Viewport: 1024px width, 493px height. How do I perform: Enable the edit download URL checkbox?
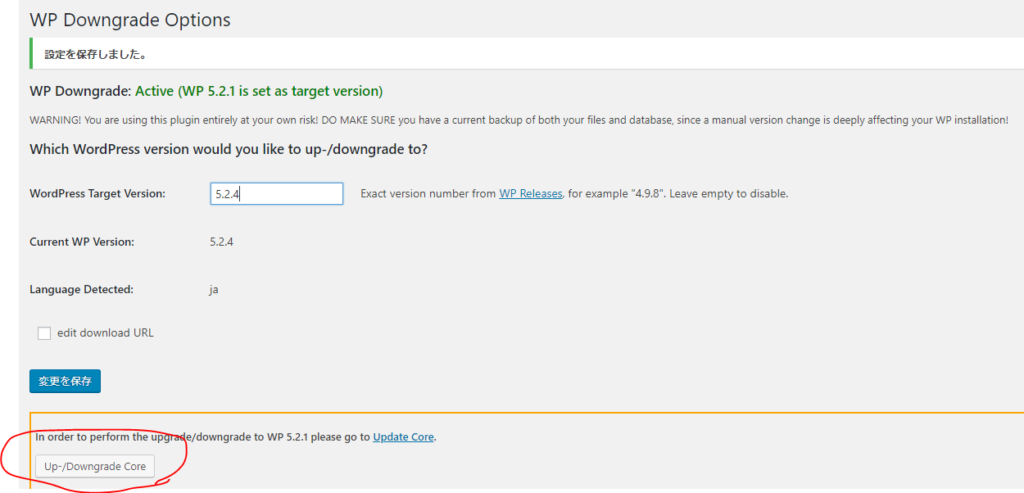click(44, 333)
